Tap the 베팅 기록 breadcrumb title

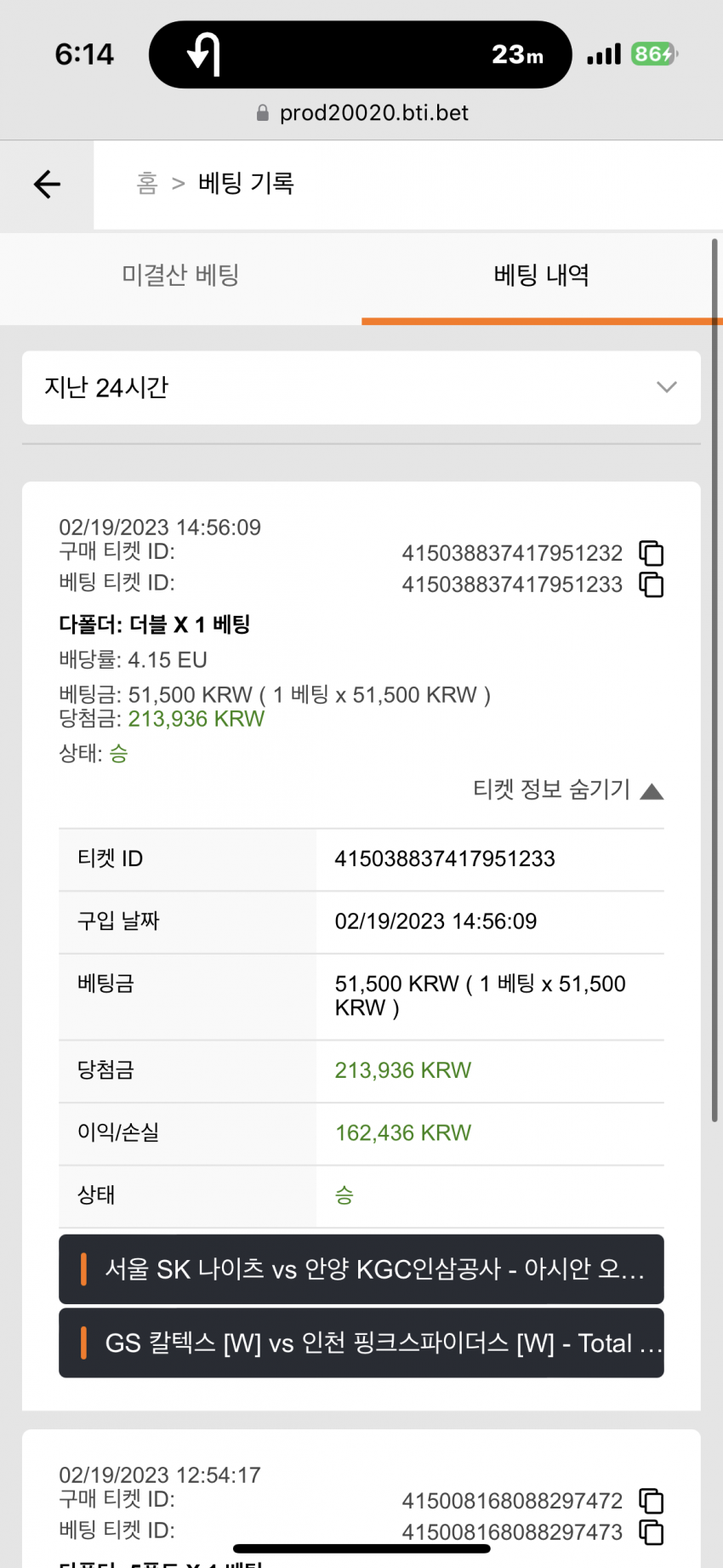pos(247,183)
